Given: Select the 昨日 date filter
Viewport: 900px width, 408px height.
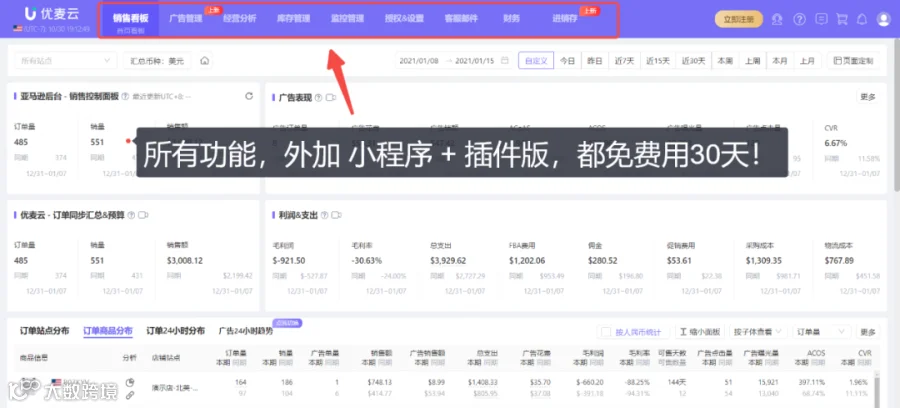Looking at the screenshot, I should click(595, 60).
